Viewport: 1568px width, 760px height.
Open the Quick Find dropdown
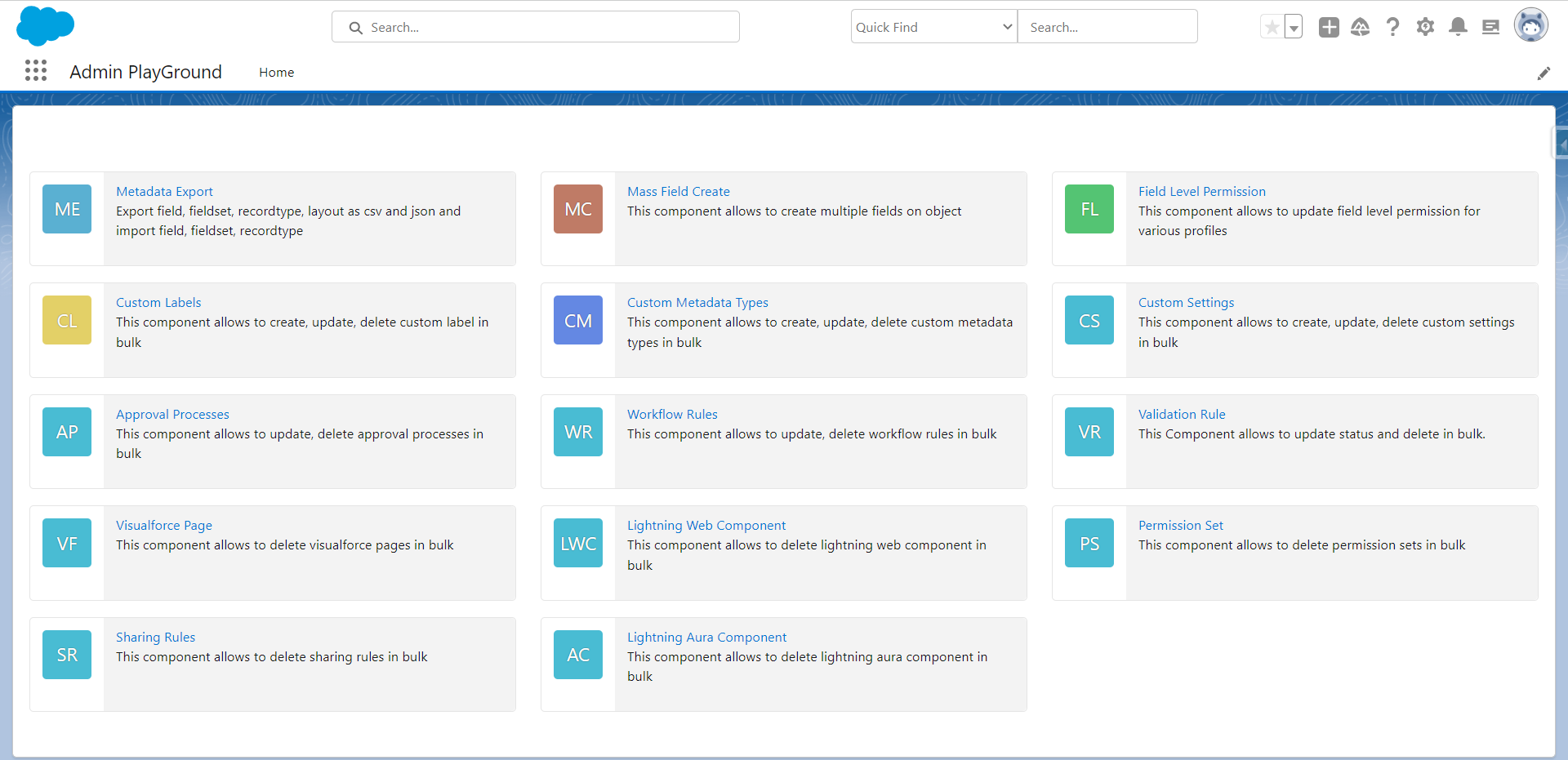(933, 27)
